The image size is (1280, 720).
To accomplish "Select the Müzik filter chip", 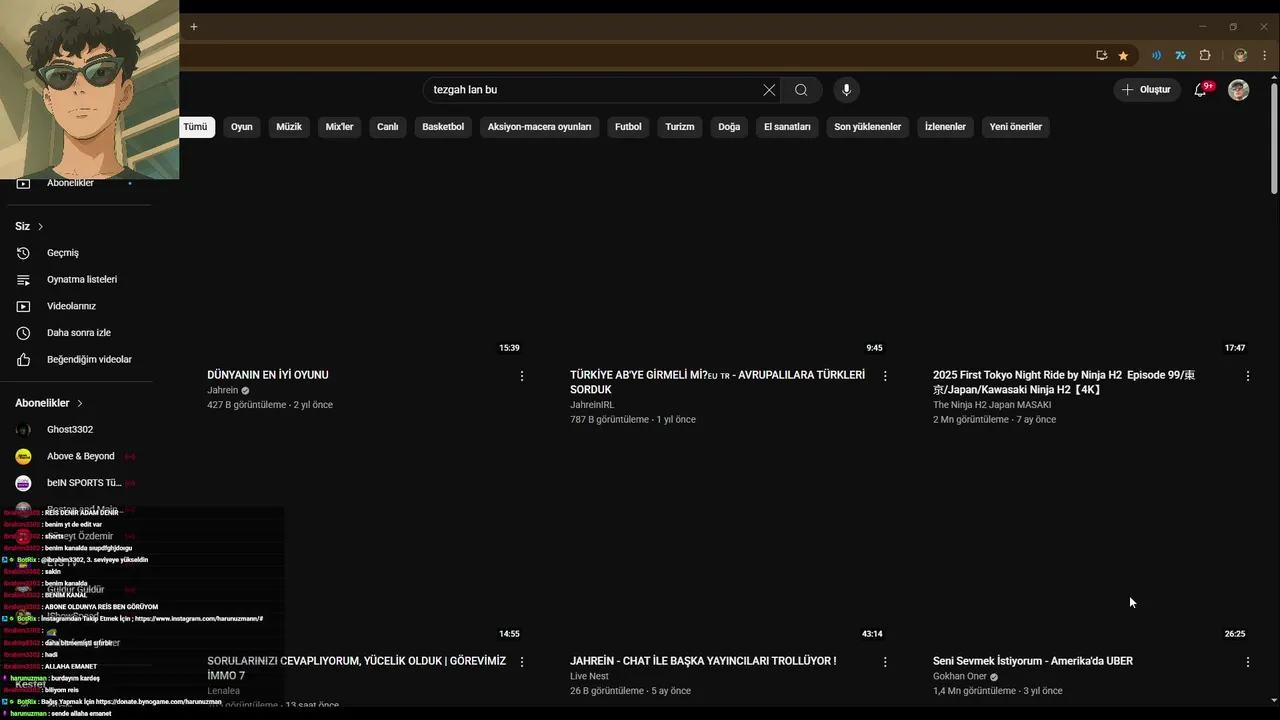I will point(289,127).
